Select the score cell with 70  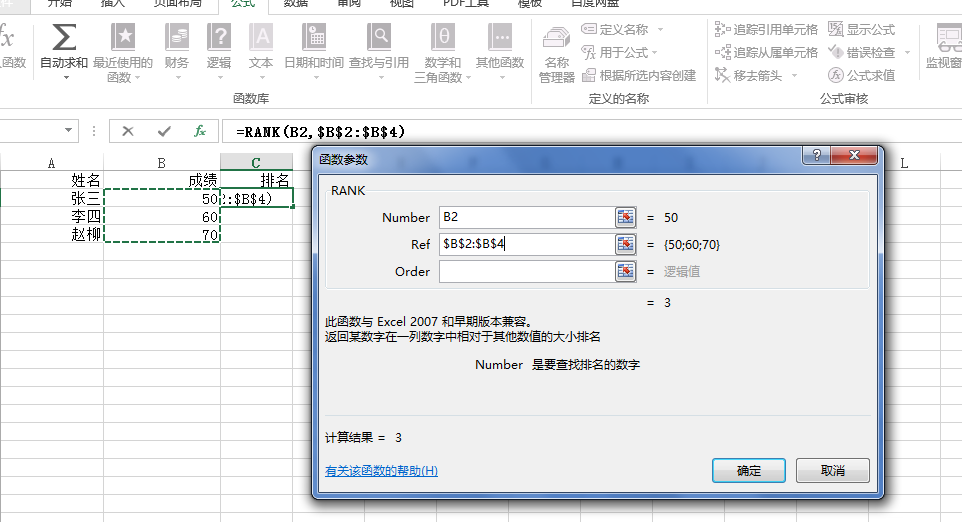click(162, 234)
